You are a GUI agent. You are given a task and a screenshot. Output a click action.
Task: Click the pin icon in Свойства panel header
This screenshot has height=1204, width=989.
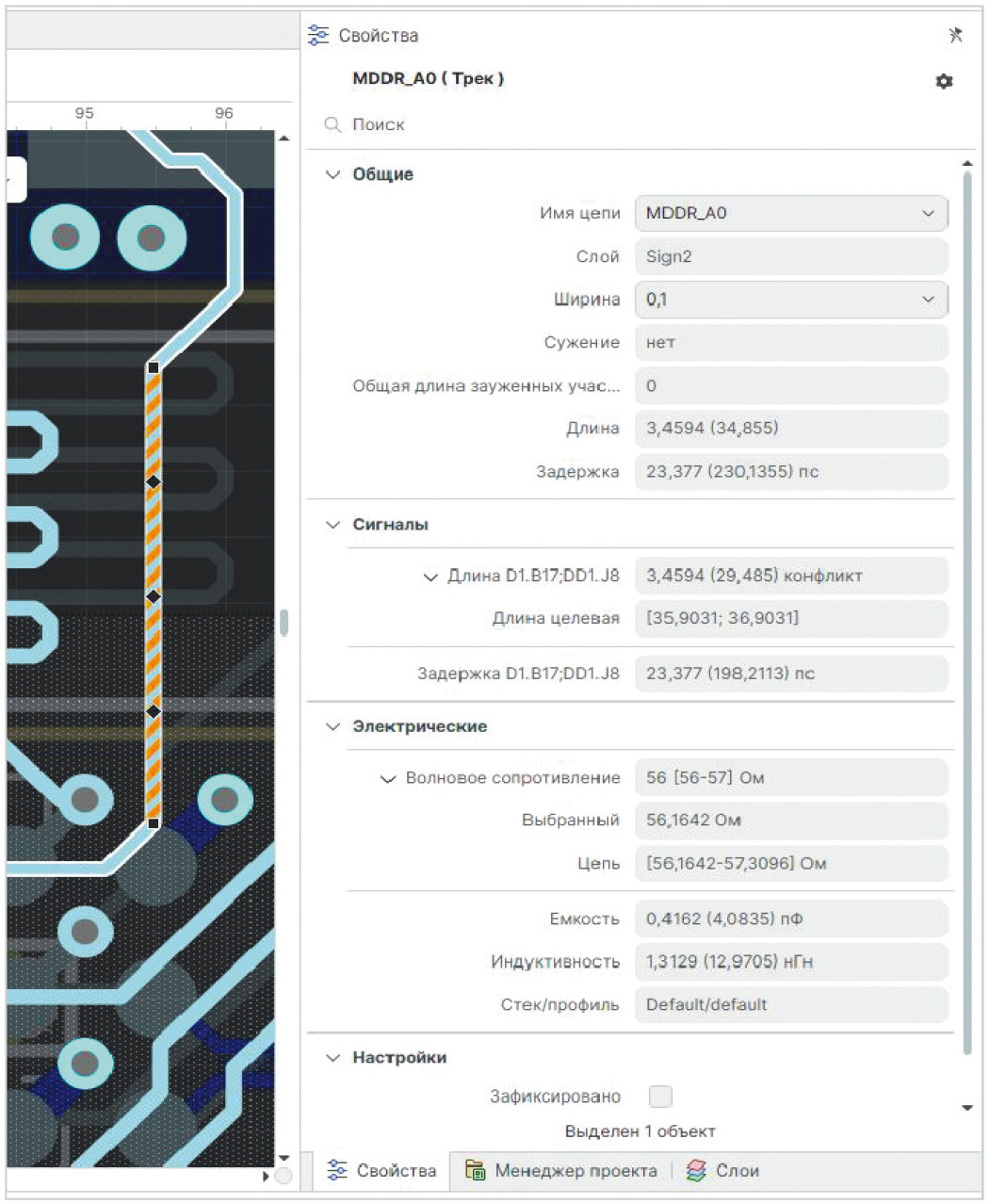pos(954,36)
